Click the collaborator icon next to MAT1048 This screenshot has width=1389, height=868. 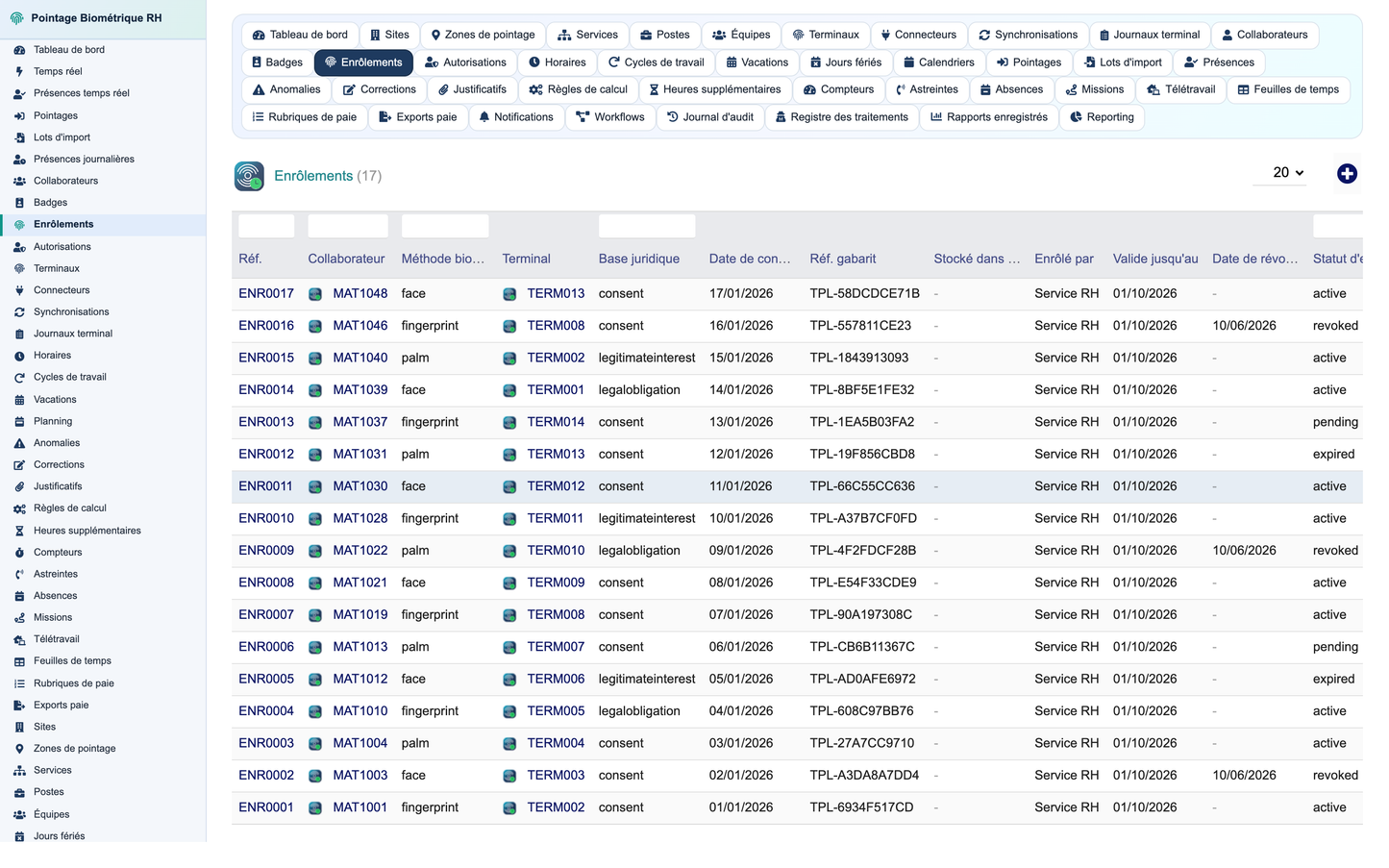pos(315,294)
